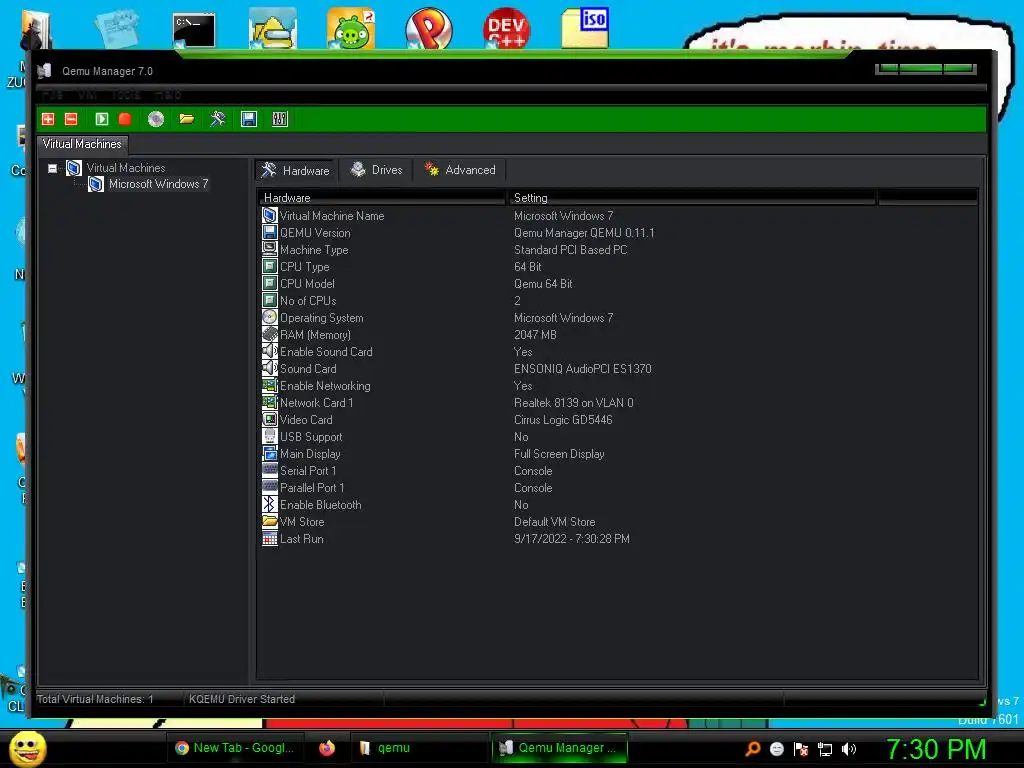
Task: Select the Parallel Port 1 row
Action: tap(618, 487)
